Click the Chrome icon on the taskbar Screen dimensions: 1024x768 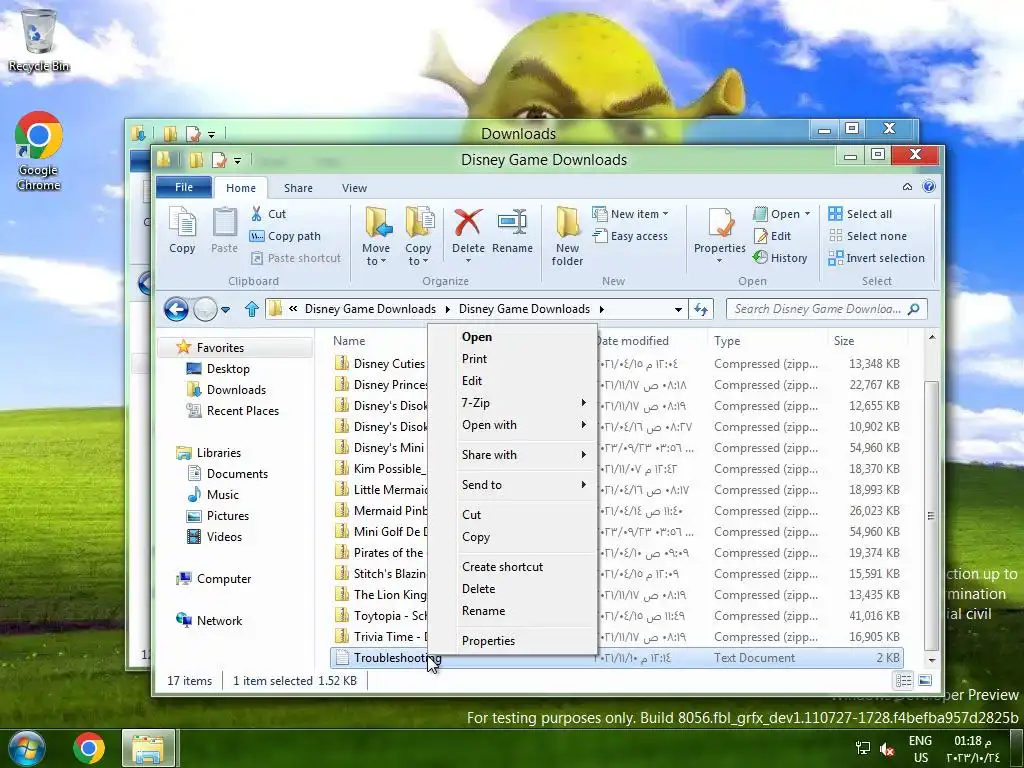tap(89, 748)
